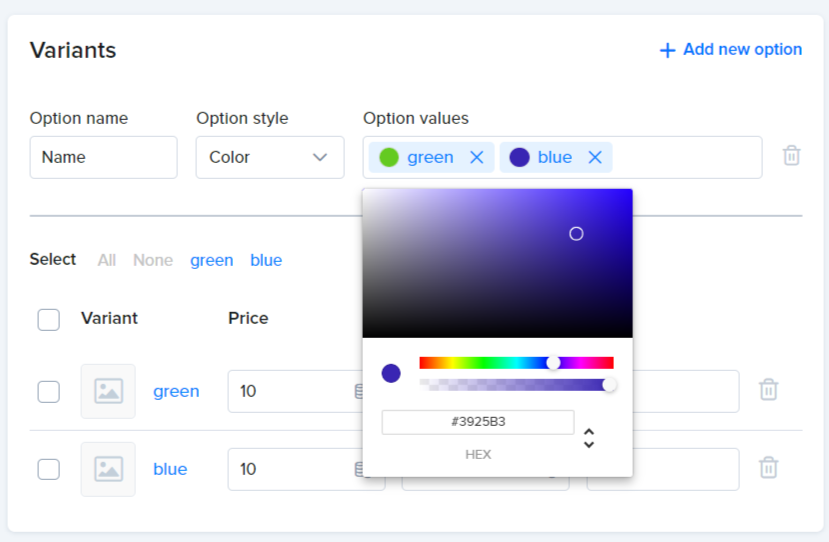Open image placeholder for blue variant
Viewport: 829px width, 542px height.
pos(108,469)
